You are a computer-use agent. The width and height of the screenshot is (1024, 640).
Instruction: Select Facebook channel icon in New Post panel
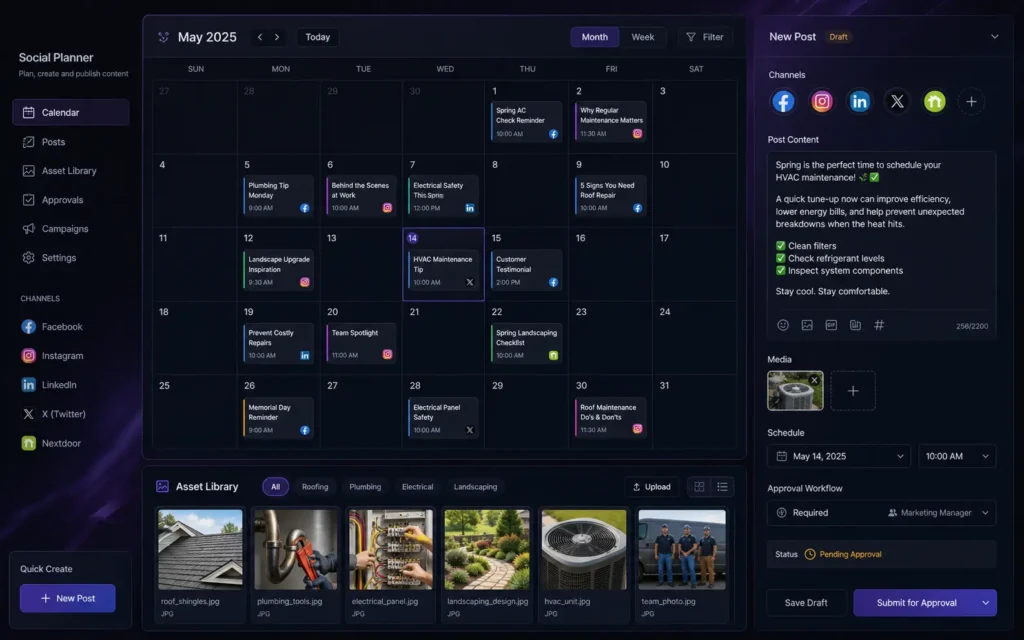coord(783,102)
